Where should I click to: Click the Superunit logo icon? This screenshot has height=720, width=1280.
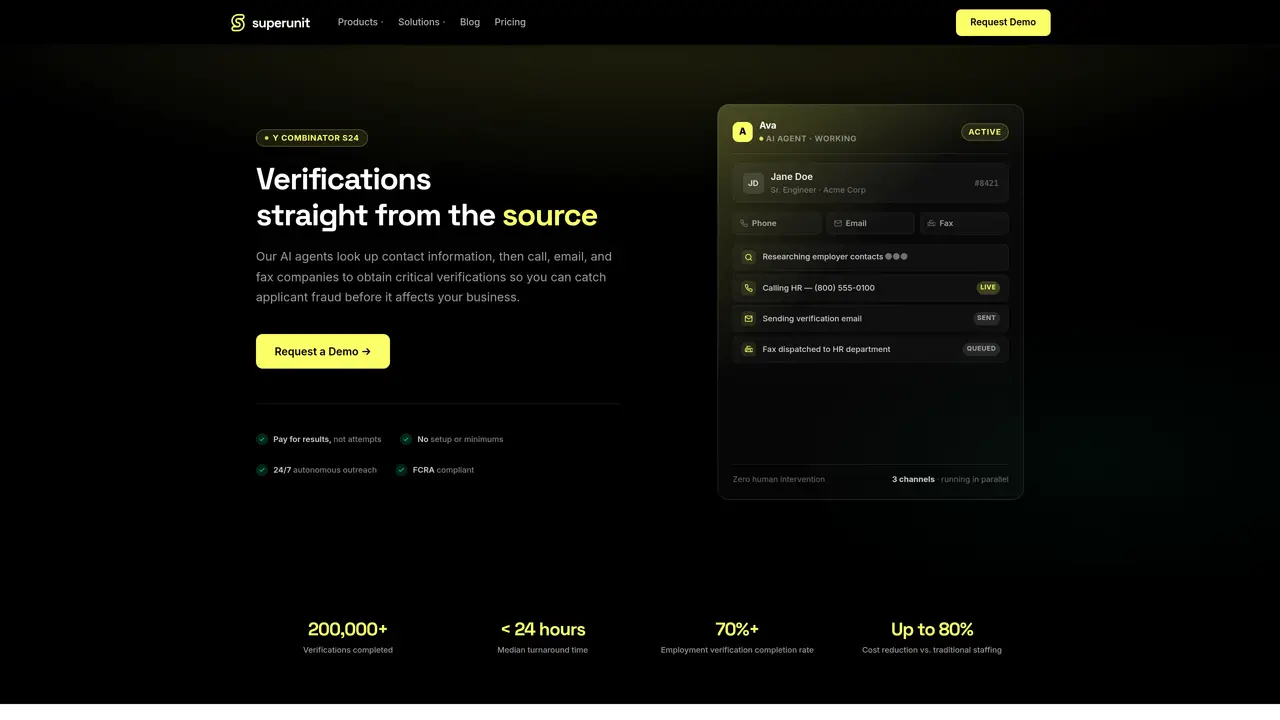(238, 22)
